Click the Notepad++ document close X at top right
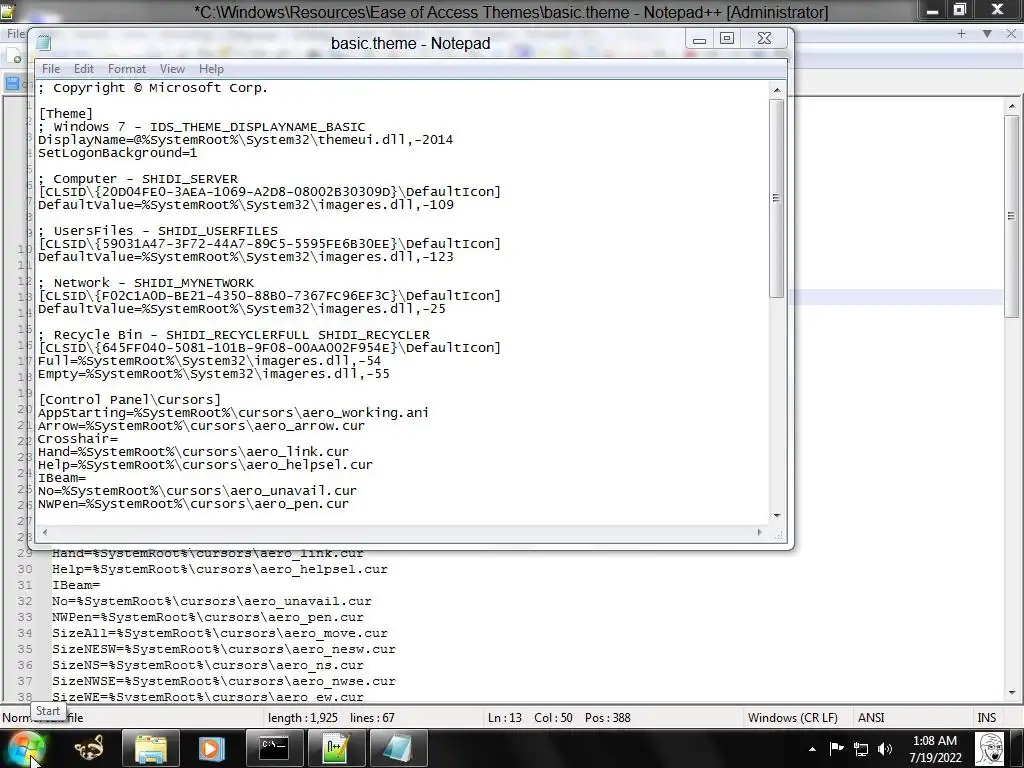The width and height of the screenshot is (1024, 768). pos(1012,33)
